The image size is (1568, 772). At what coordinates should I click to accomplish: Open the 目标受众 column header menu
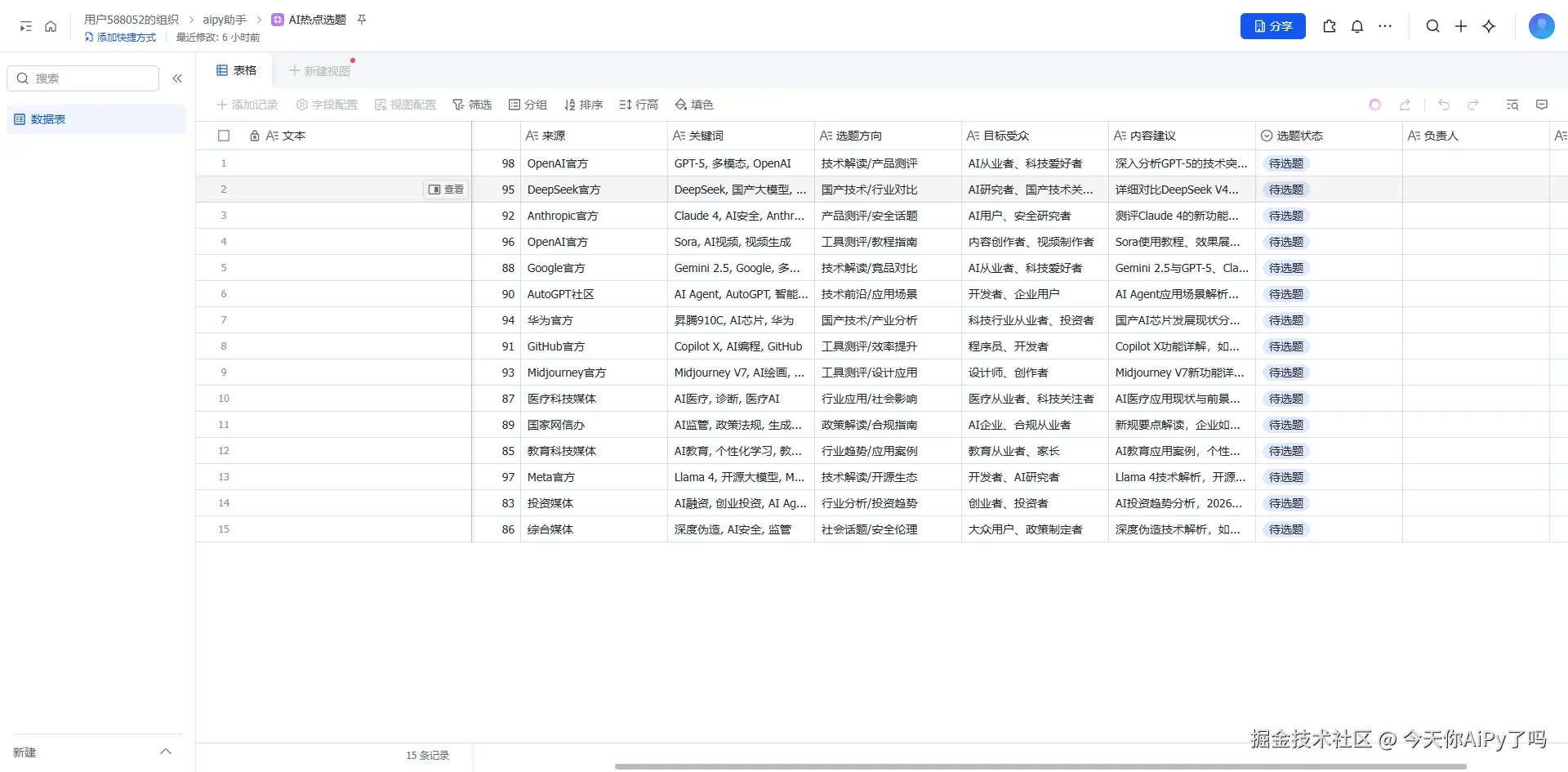click(1035, 136)
